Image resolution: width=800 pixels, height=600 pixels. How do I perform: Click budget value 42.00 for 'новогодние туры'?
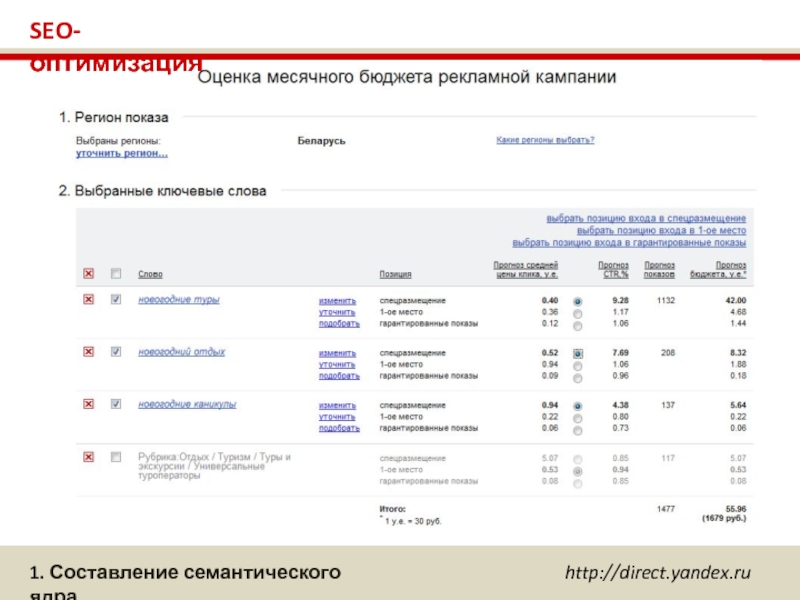click(x=736, y=301)
